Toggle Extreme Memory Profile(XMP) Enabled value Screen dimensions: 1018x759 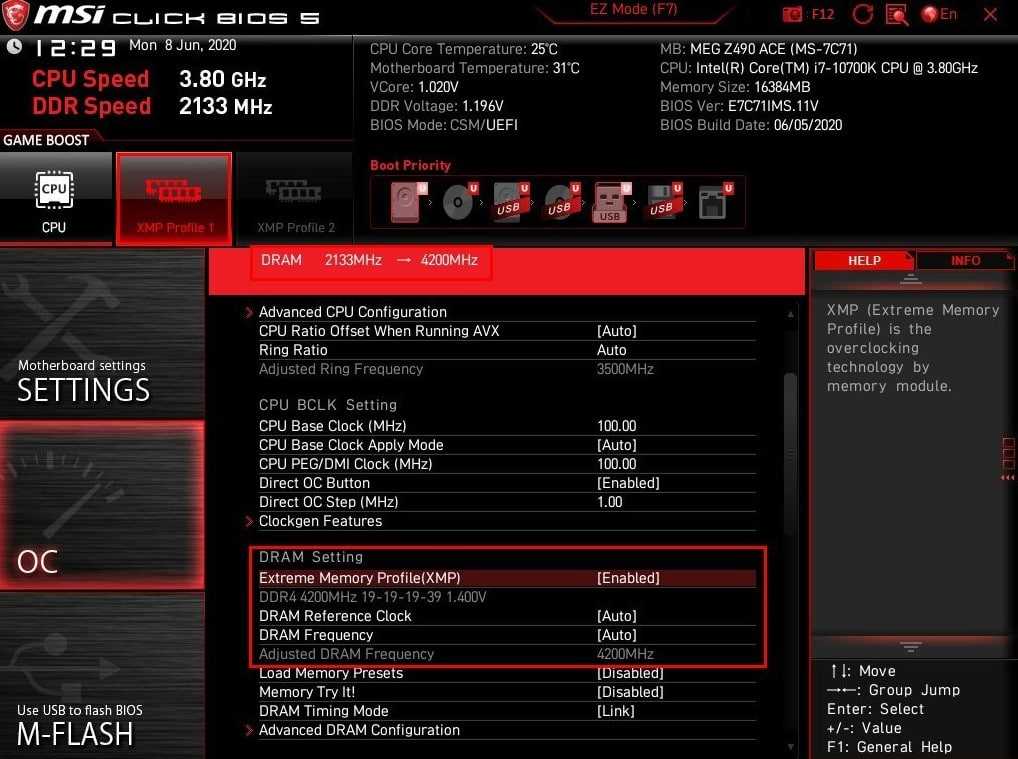coord(628,578)
